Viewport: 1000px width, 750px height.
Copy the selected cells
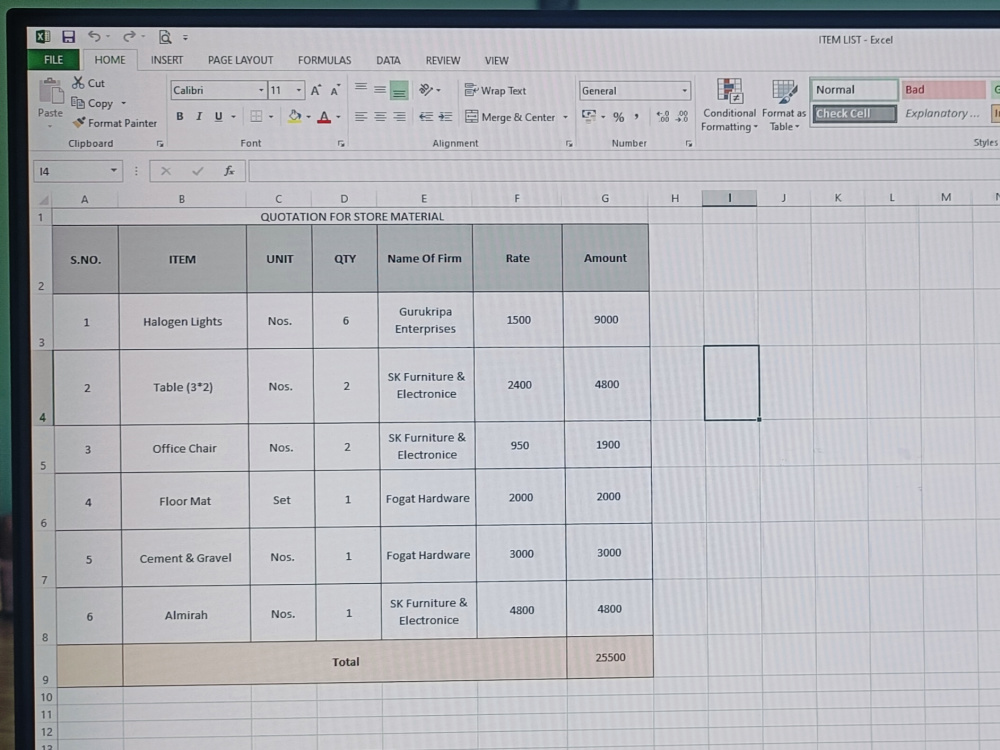coord(92,103)
